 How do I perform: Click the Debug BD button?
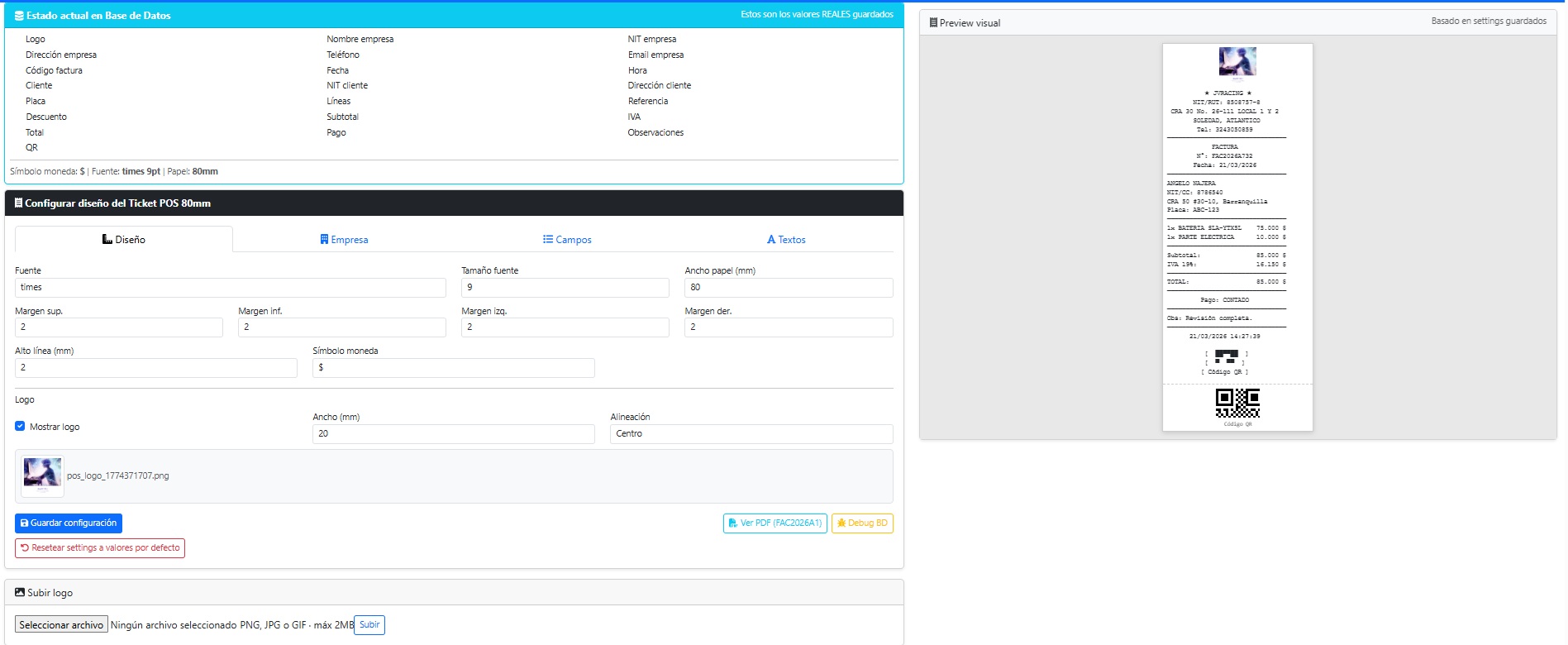point(862,523)
